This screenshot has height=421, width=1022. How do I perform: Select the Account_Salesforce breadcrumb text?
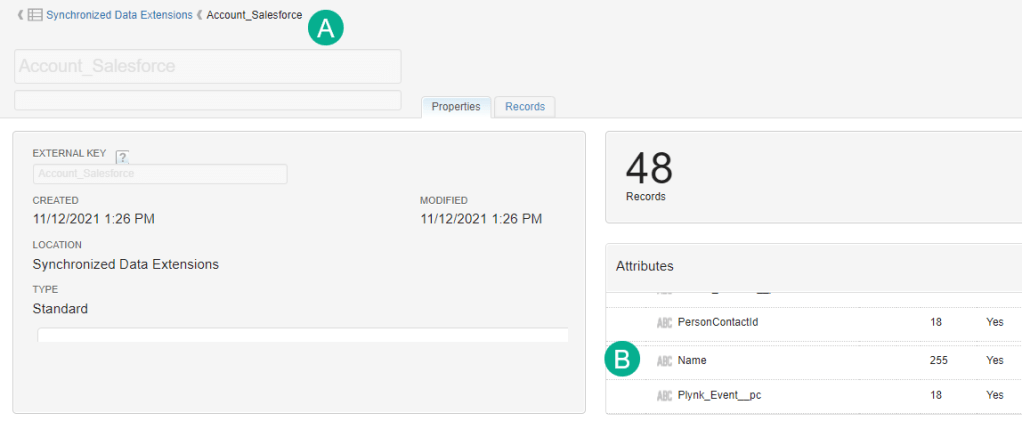254,15
